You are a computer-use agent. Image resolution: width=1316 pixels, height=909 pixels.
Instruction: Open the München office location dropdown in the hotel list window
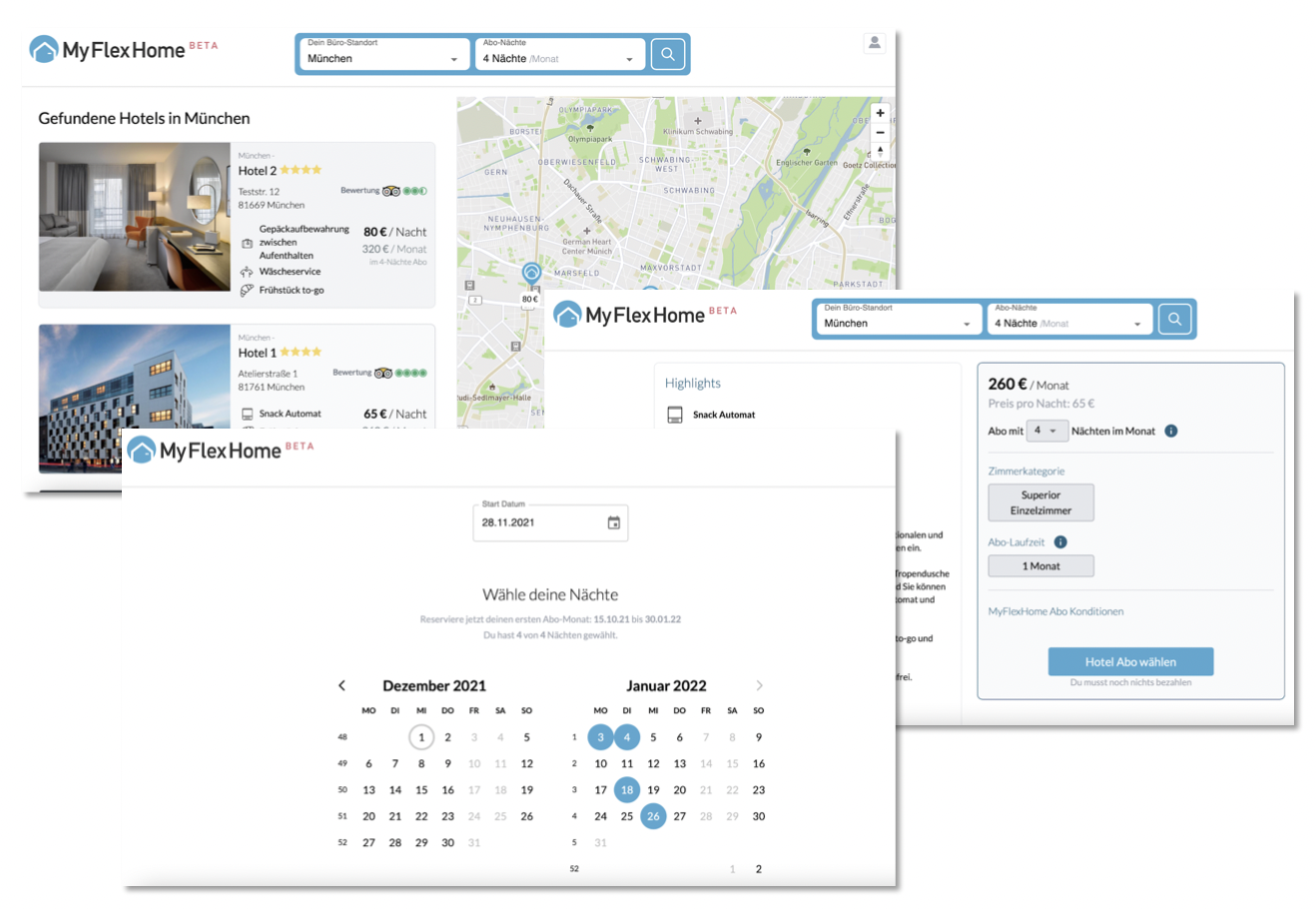click(x=383, y=54)
